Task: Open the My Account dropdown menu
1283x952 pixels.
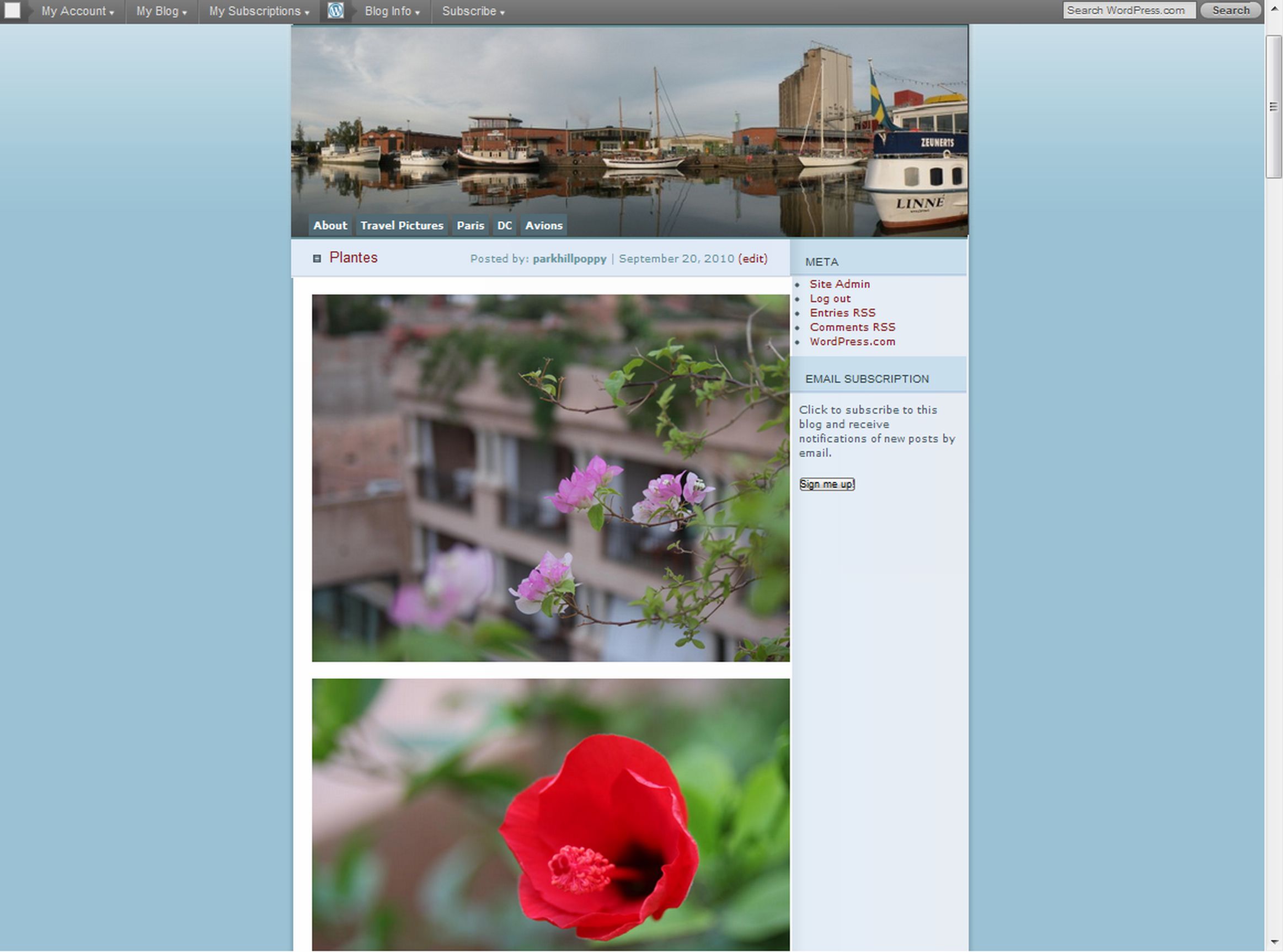Action: (x=77, y=11)
